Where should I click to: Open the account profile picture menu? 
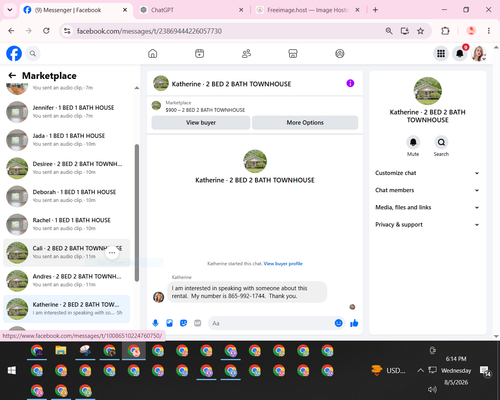(478, 53)
